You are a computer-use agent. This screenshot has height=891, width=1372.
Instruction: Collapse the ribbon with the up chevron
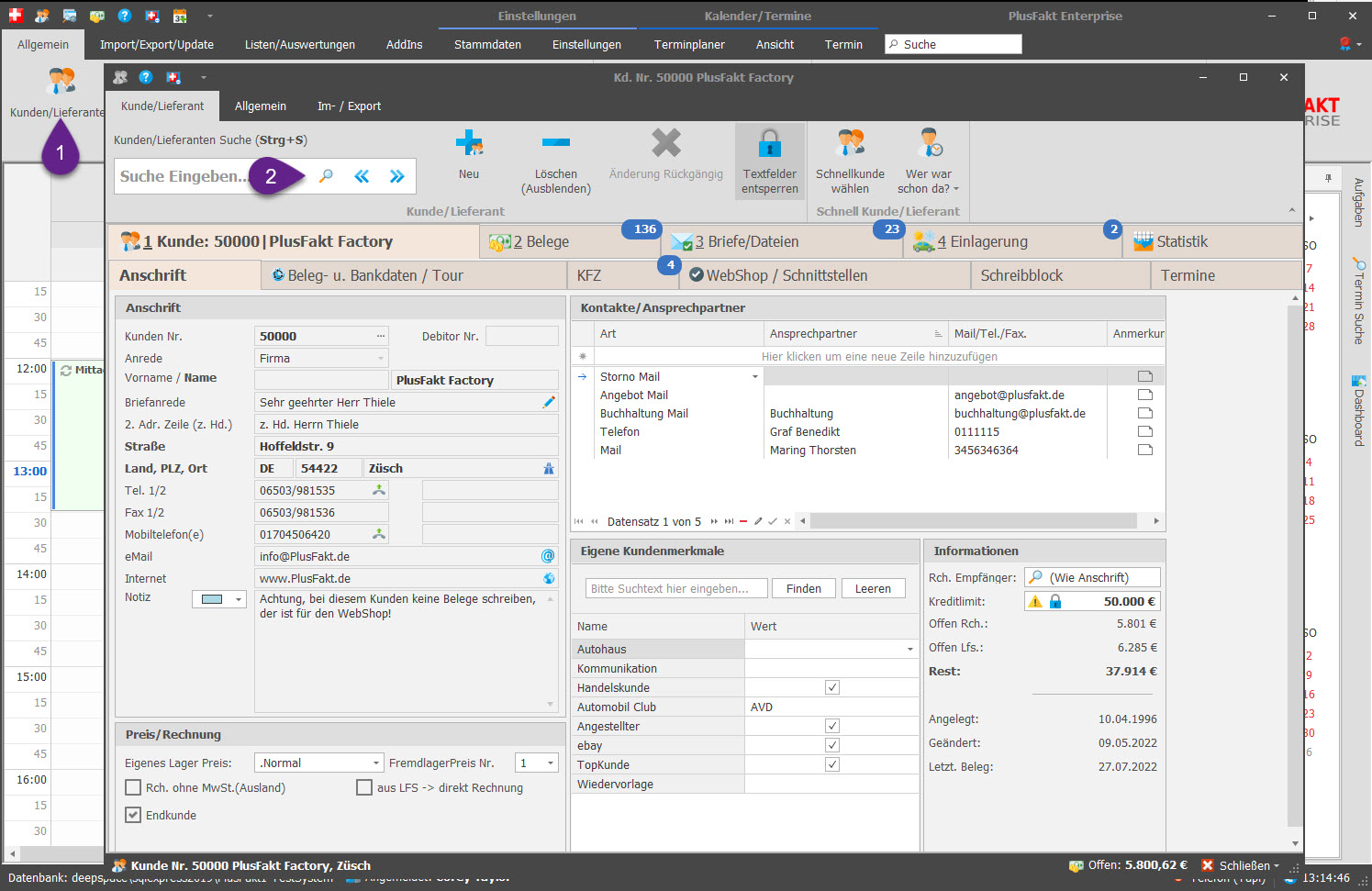coord(1292,211)
